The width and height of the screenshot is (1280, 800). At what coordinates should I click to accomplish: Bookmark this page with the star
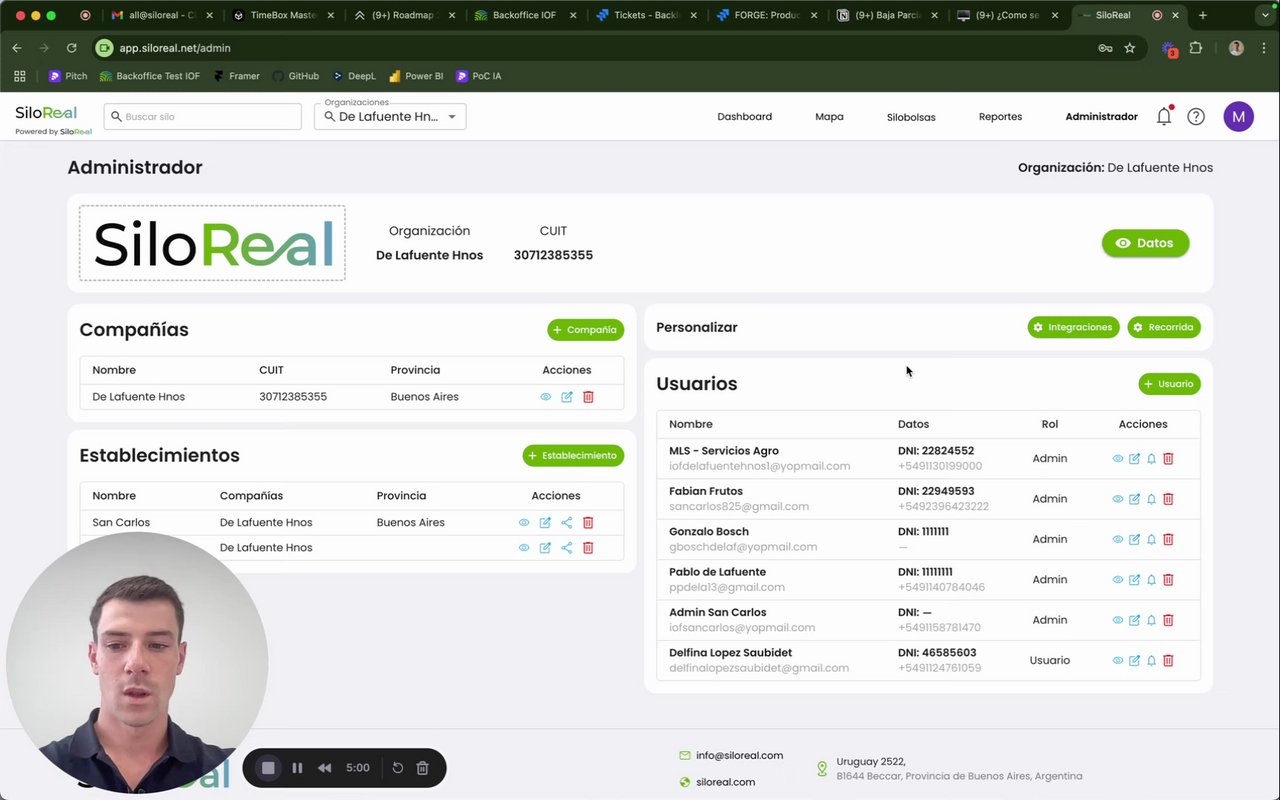coord(1130,48)
